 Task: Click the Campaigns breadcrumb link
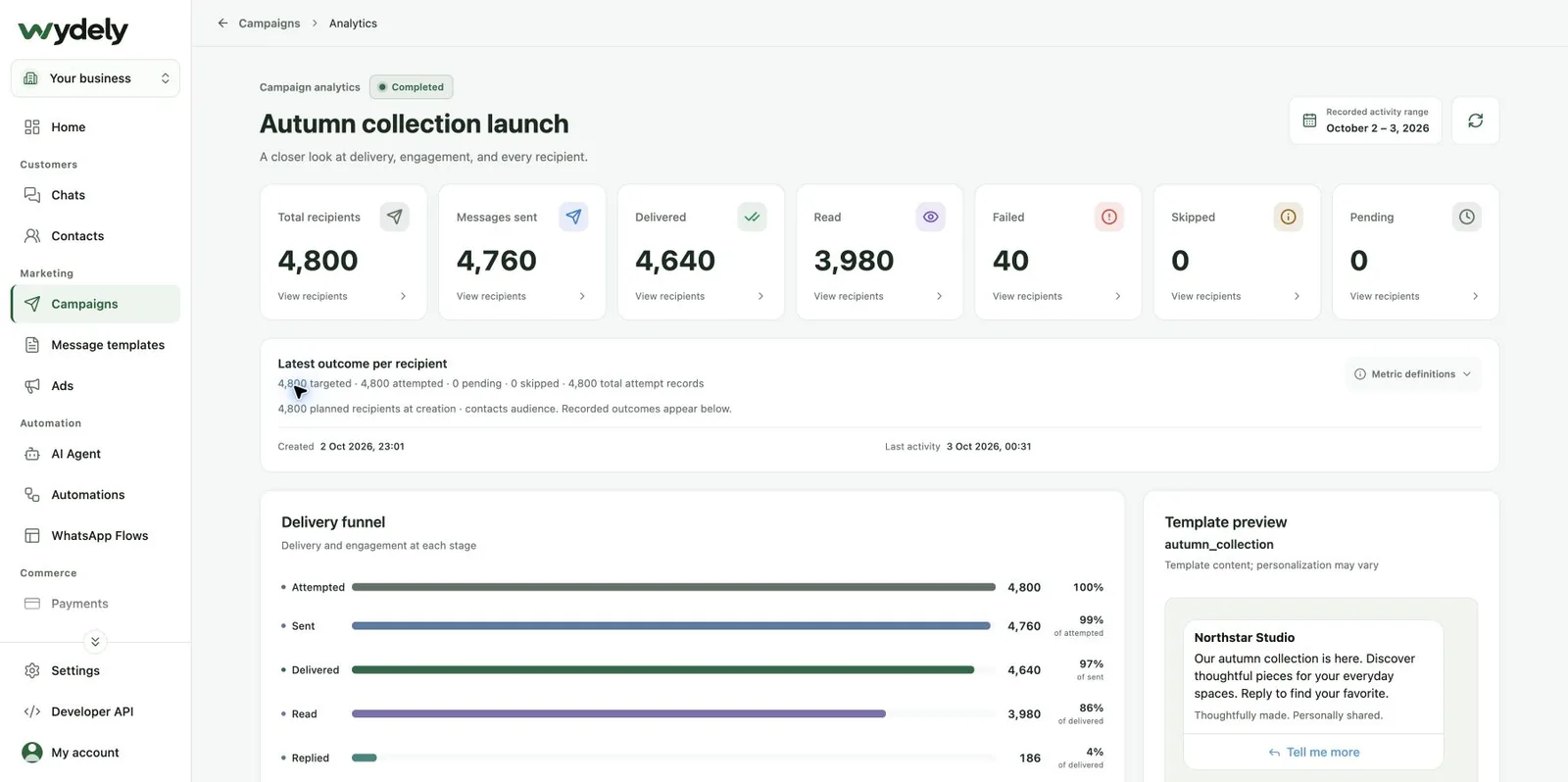[x=269, y=24]
